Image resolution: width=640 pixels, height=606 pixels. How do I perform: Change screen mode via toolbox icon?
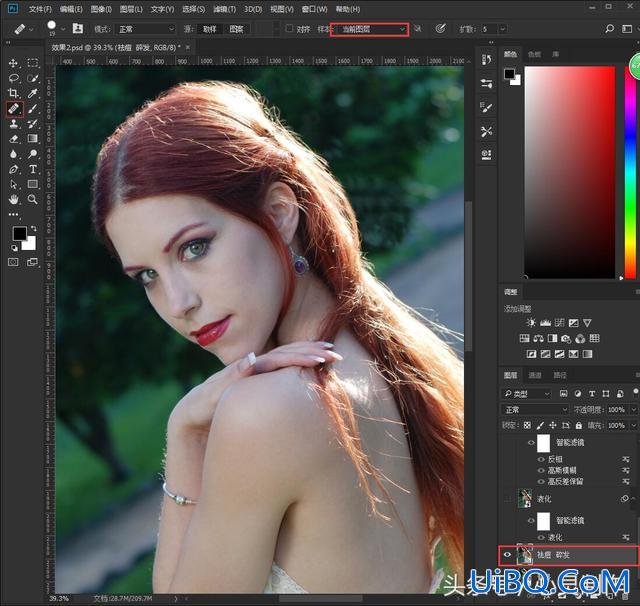[32, 262]
